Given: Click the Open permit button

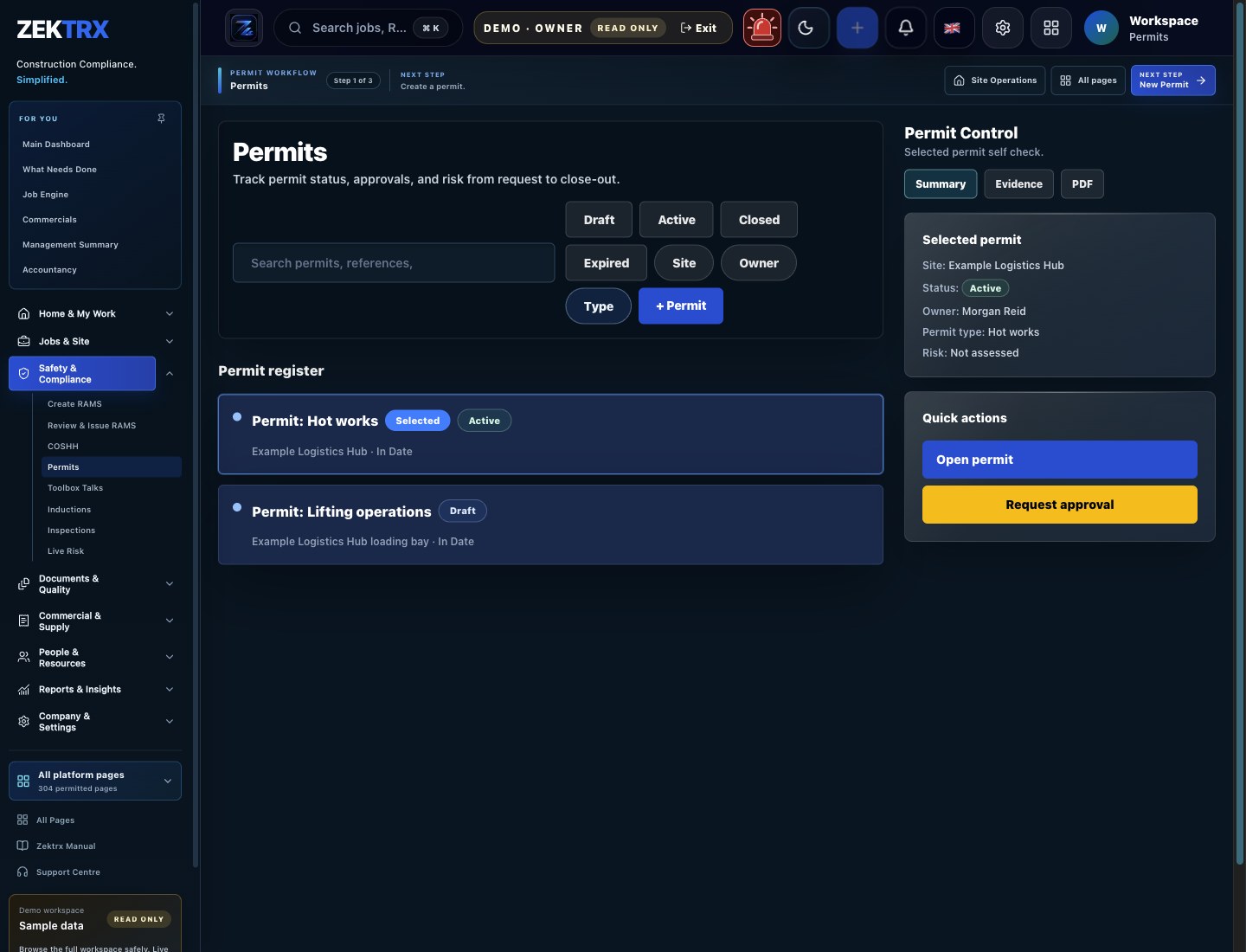Looking at the screenshot, I should coord(1060,460).
